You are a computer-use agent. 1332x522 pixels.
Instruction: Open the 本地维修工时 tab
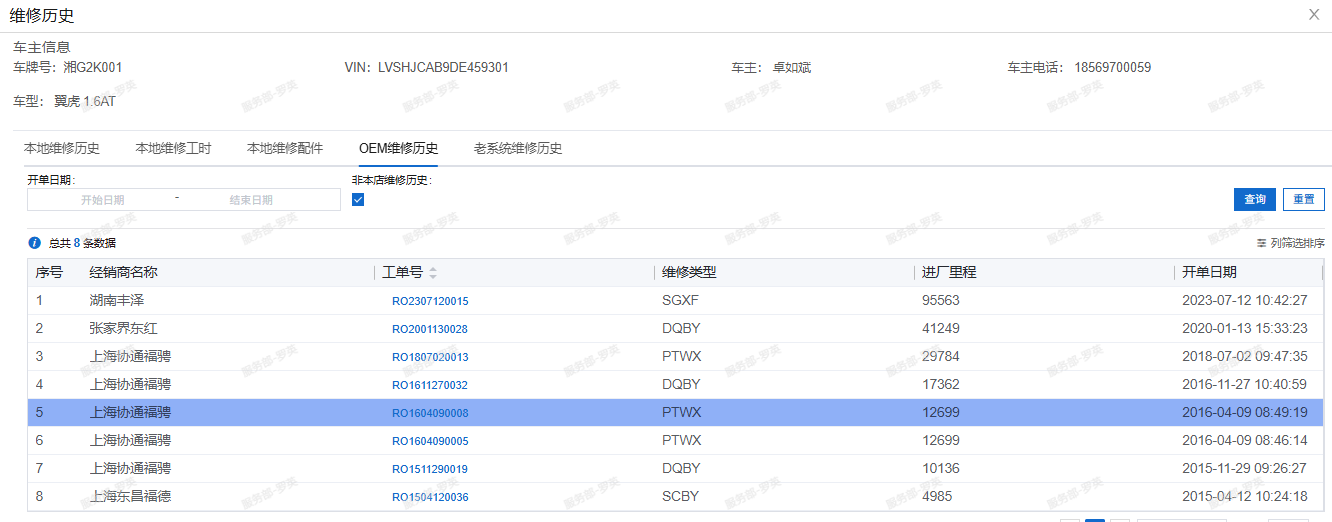pos(174,148)
